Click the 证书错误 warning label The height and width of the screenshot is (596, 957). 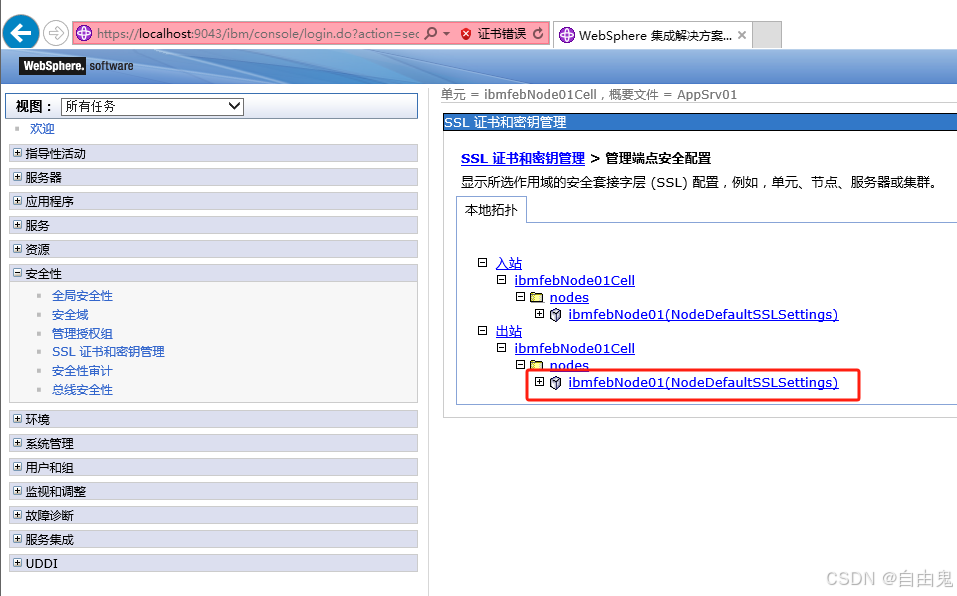coord(502,34)
